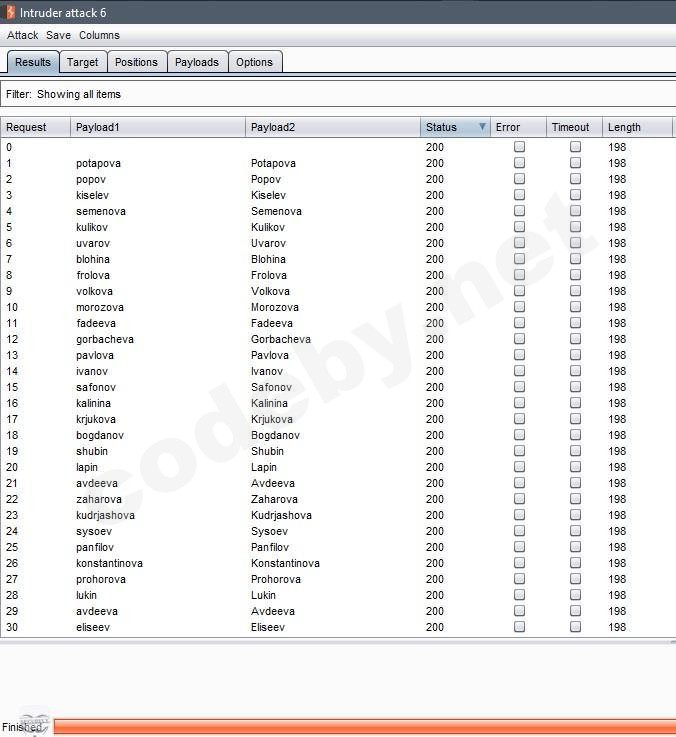
Task: Select the 'Prohorova' Payload2 cell
Action: pos(275,579)
